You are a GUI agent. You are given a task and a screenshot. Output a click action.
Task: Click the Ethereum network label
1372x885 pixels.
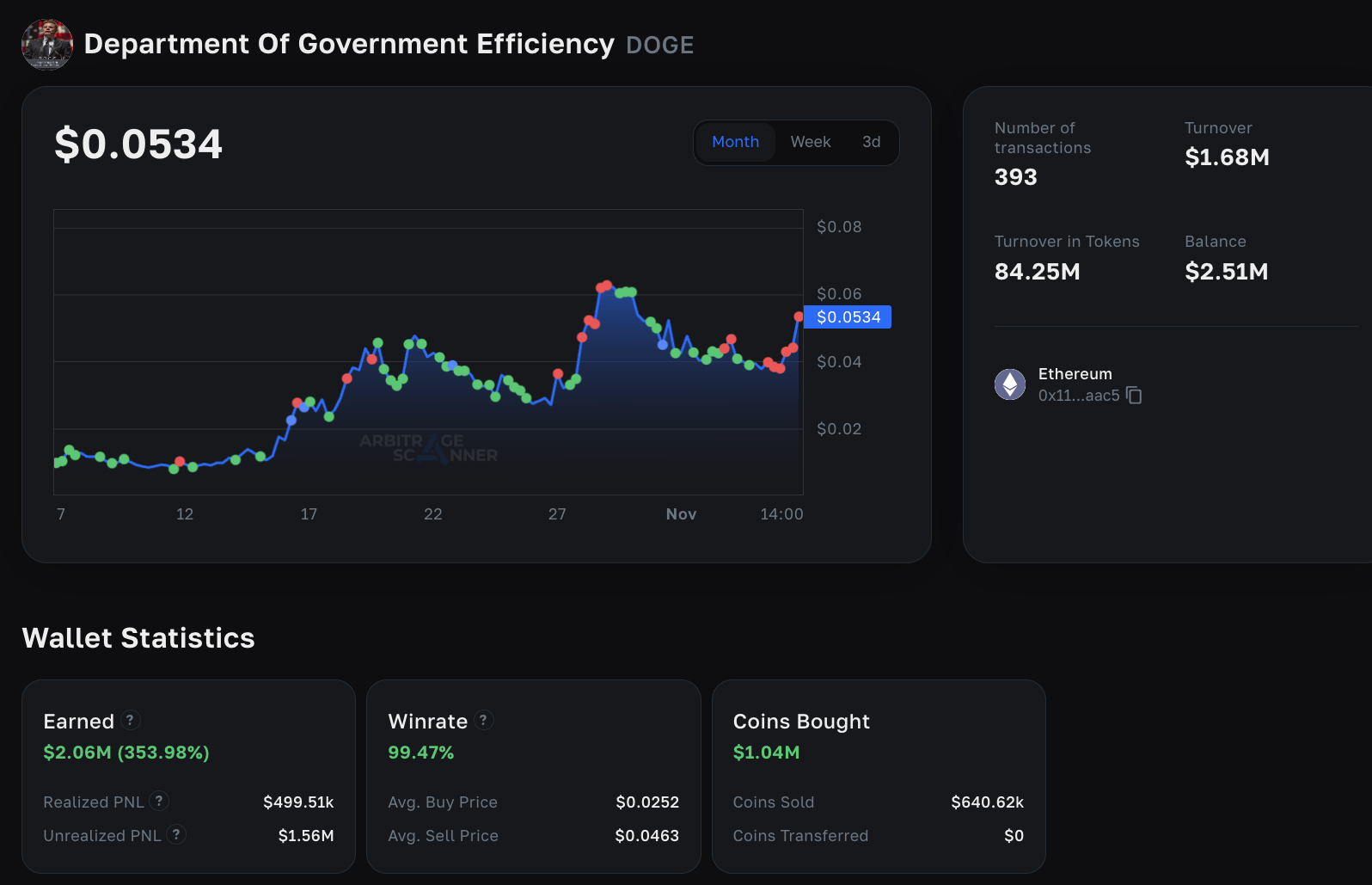[x=1075, y=374]
